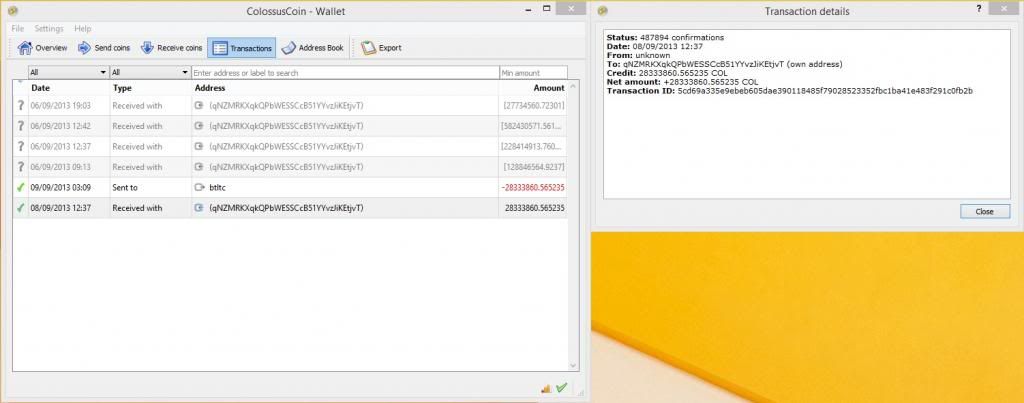Viewport: 1024px width, 403px height.
Task: Click the Transaction details window title icon
Action: click(603, 11)
